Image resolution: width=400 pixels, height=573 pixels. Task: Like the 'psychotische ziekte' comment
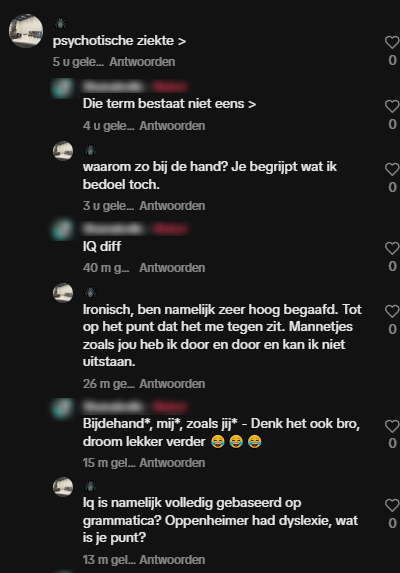tap(392, 42)
